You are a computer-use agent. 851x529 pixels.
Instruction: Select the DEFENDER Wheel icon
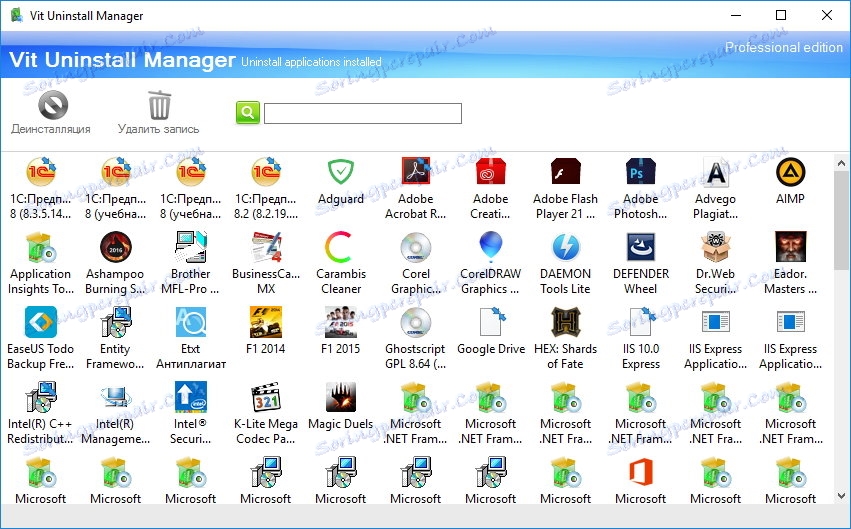(x=640, y=247)
